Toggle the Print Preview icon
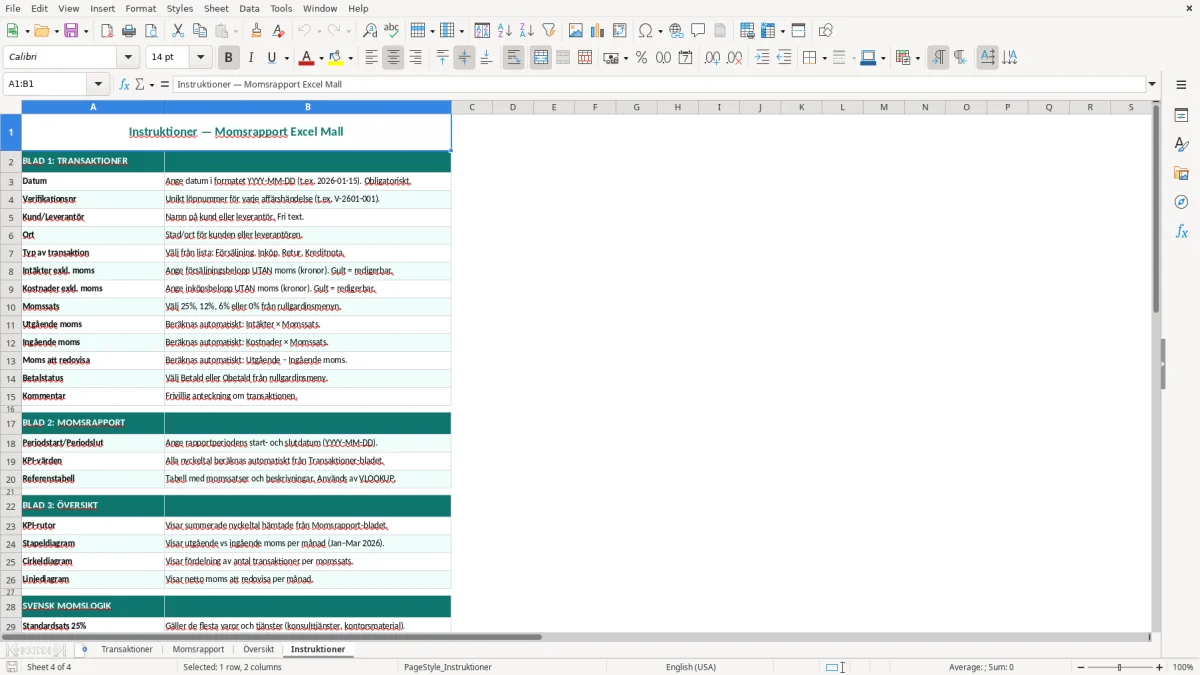Image resolution: width=1200 pixels, height=675 pixels. [x=151, y=31]
